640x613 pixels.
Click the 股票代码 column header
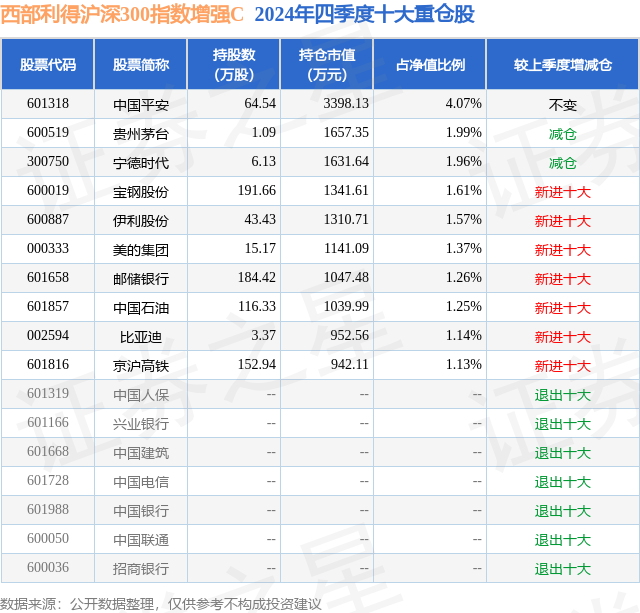(48, 65)
